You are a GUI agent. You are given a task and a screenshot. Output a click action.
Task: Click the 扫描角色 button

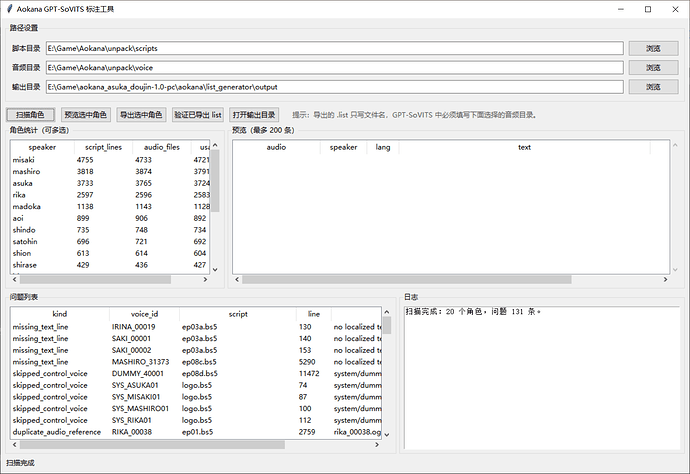(30, 115)
